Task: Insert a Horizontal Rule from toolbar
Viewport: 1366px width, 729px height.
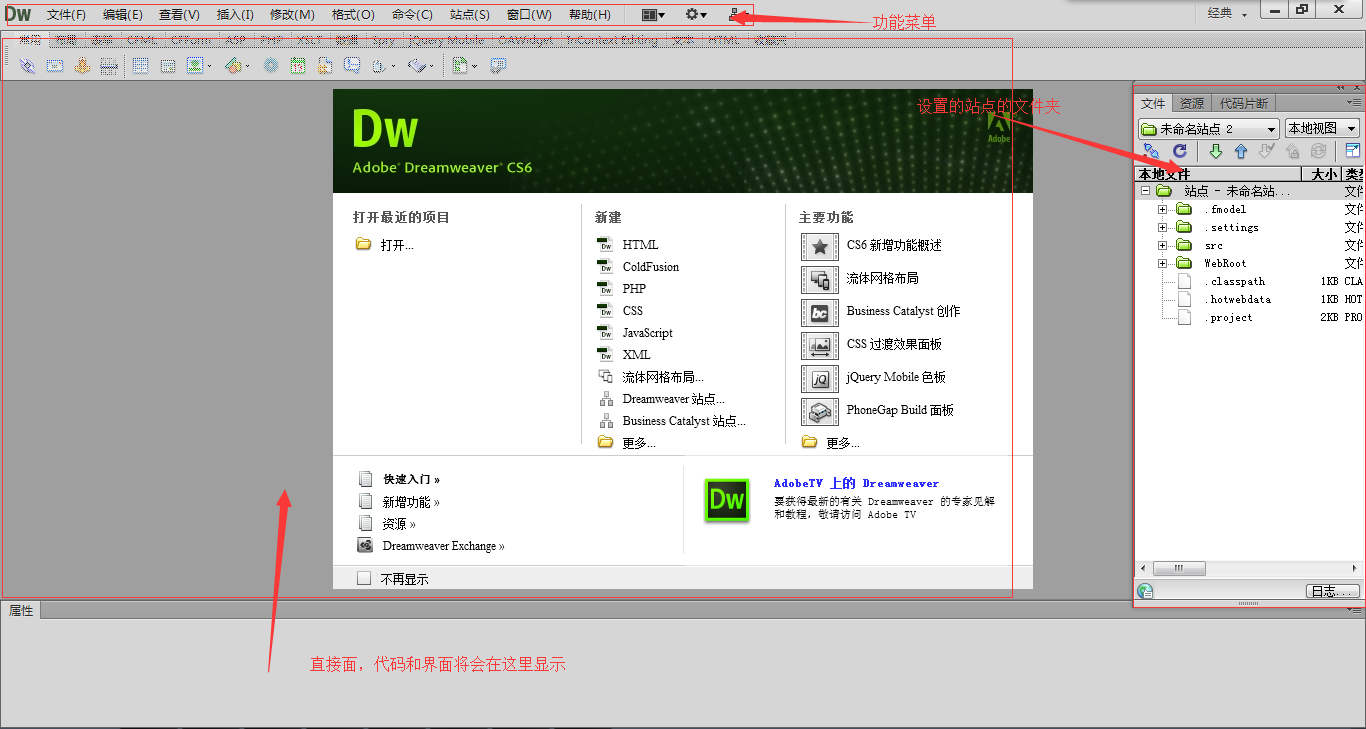Action: pyautogui.click(x=109, y=66)
